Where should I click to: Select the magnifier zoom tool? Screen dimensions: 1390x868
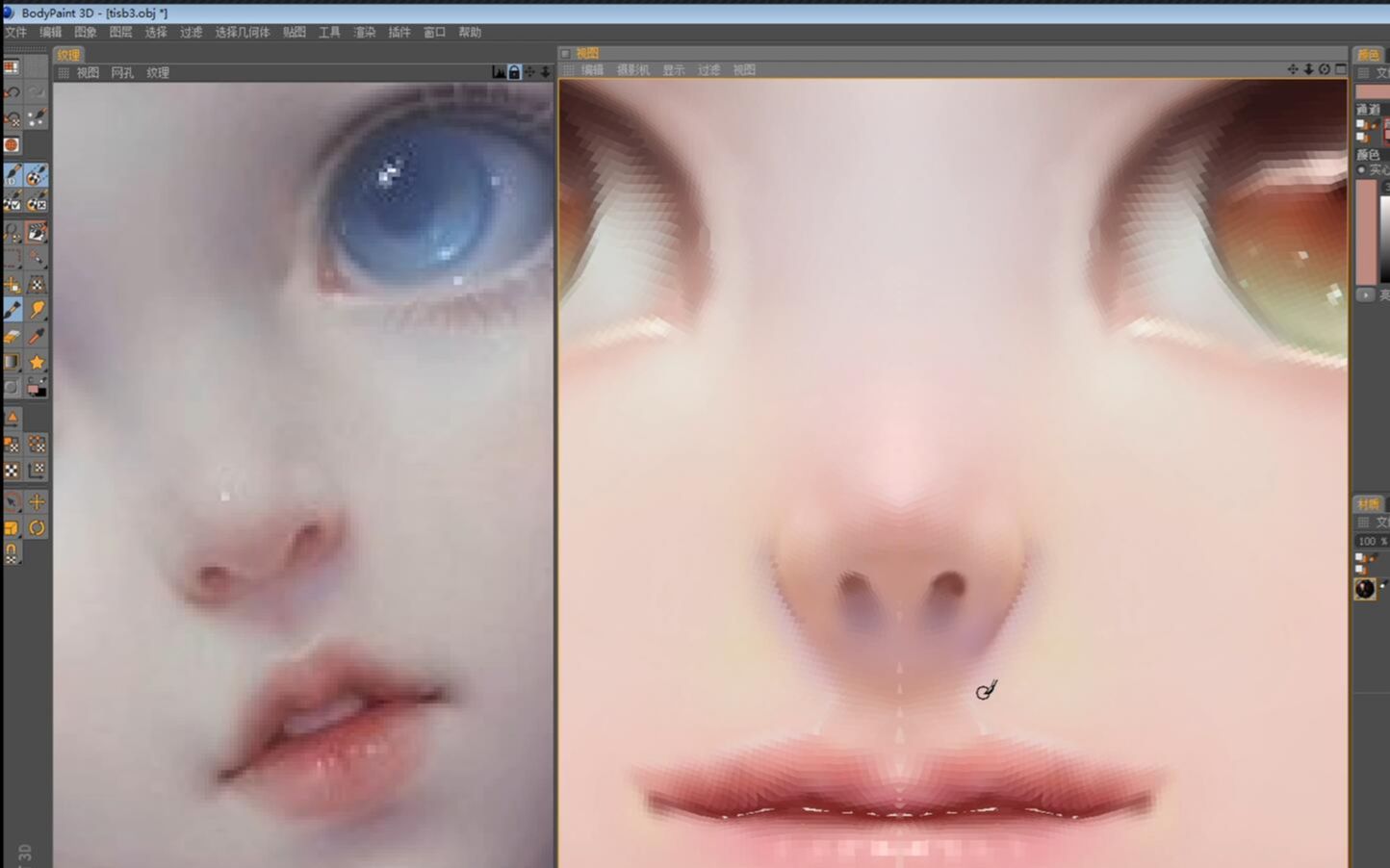tap(12, 232)
